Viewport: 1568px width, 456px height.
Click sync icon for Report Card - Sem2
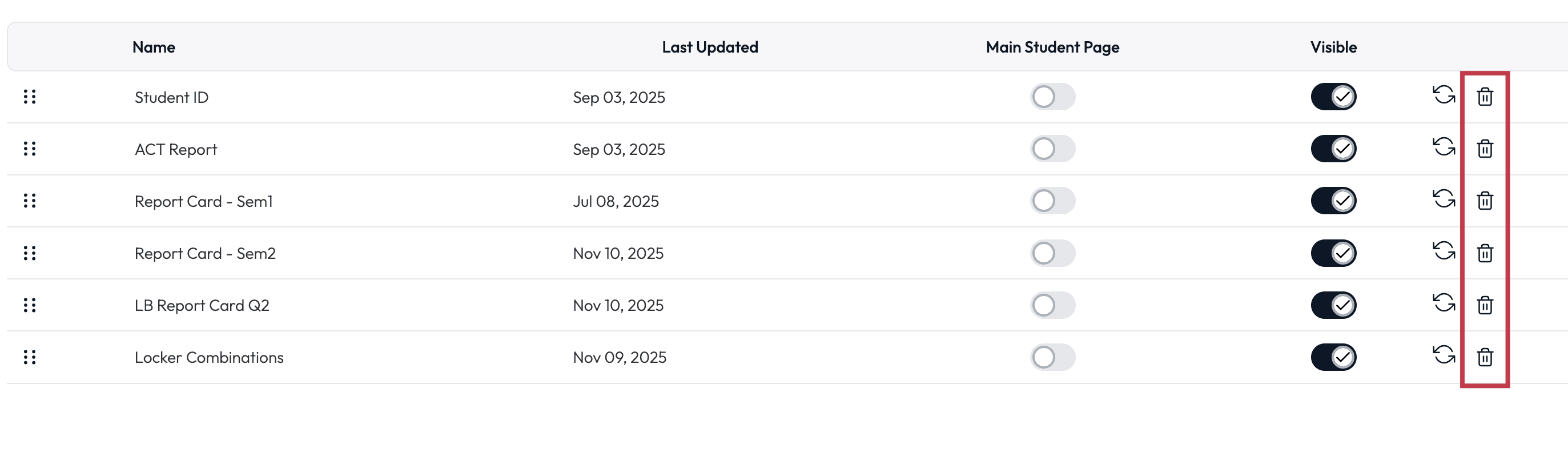point(1443,251)
